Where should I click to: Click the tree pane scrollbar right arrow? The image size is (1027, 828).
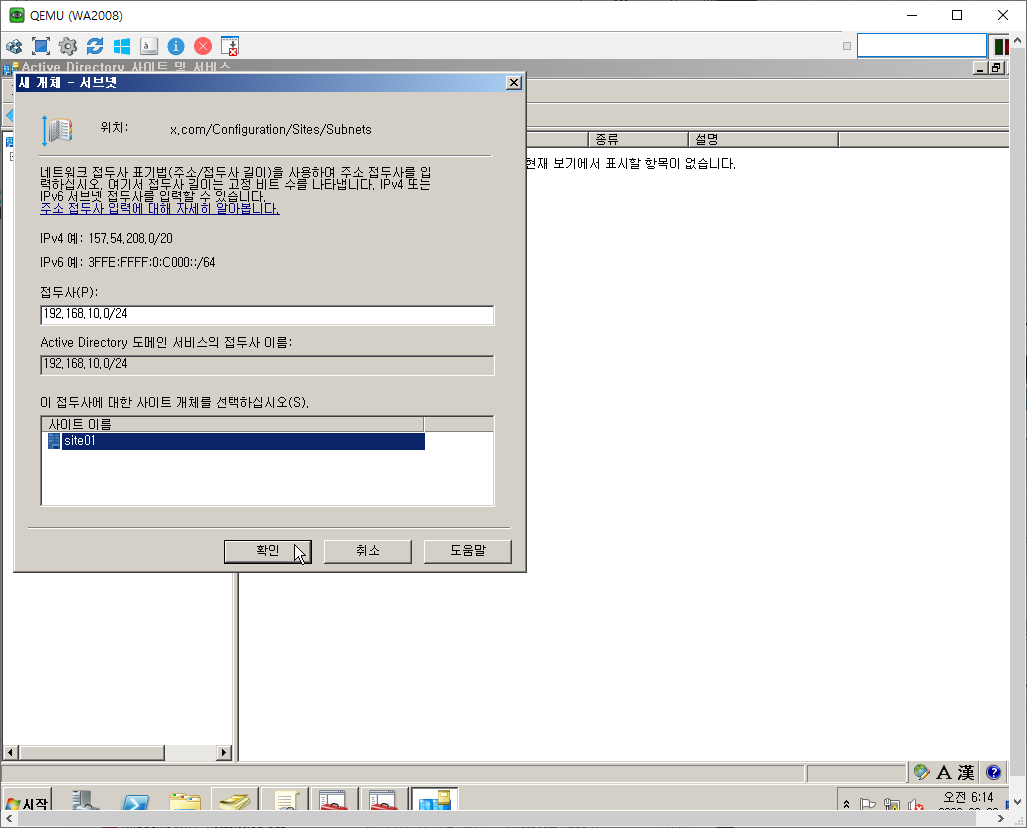click(x=224, y=753)
